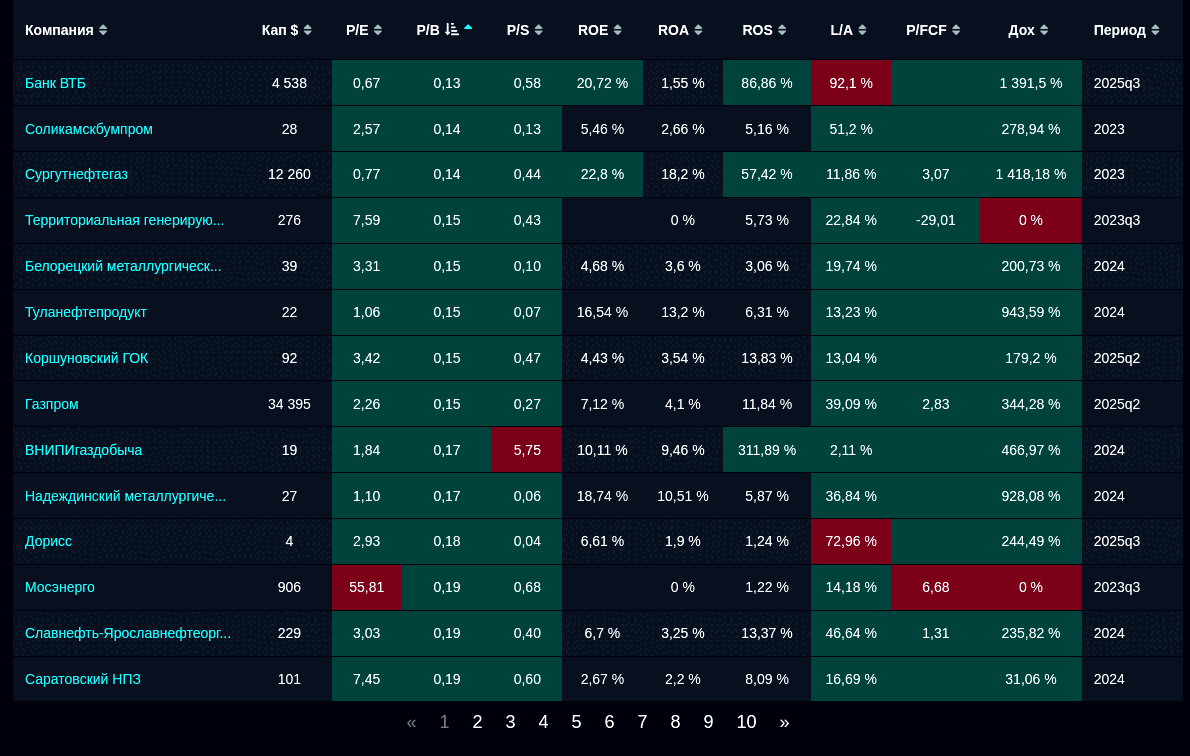Sort by ROA with its arrow icon
This screenshot has width=1190, height=756.
coord(698,30)
